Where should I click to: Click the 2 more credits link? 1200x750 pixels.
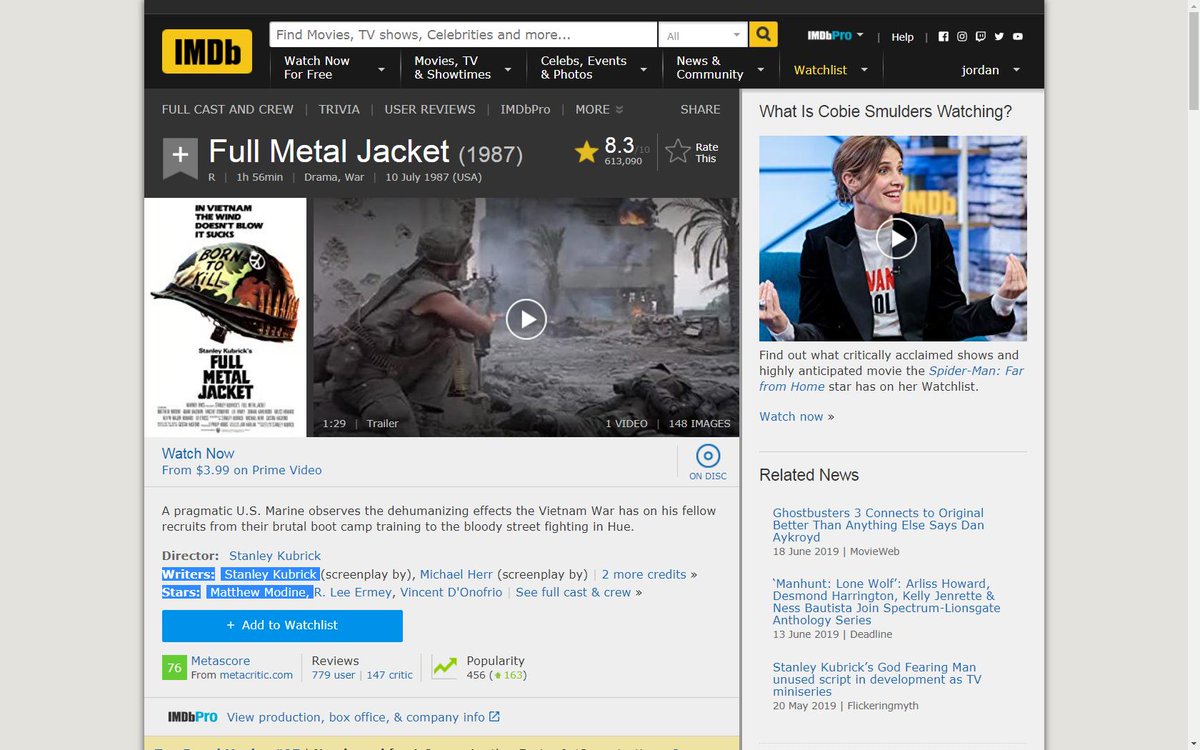tap(644, 574)
